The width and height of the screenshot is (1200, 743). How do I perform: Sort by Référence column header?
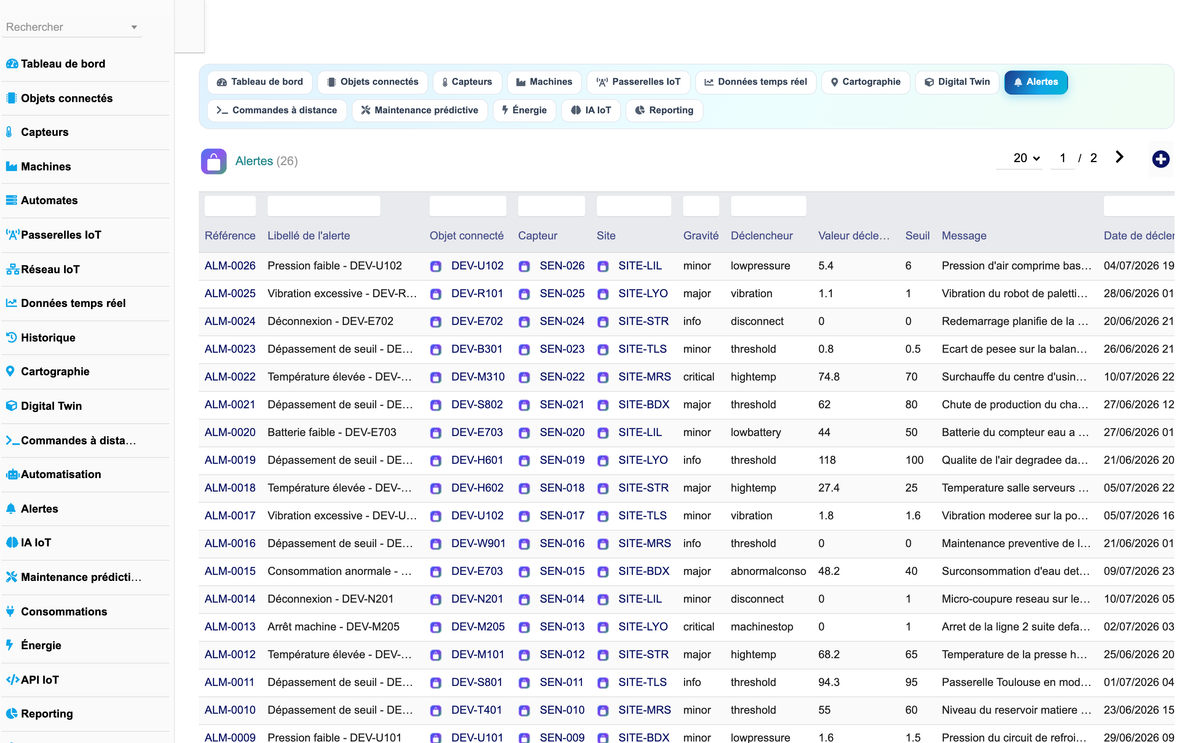pyautogui.click(x=230, y=236)
